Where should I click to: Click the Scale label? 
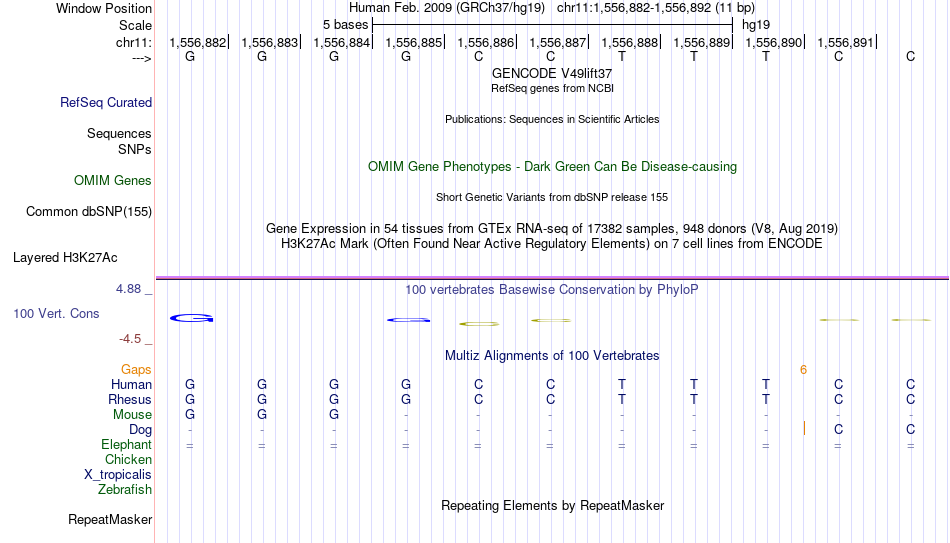[136, 25]
